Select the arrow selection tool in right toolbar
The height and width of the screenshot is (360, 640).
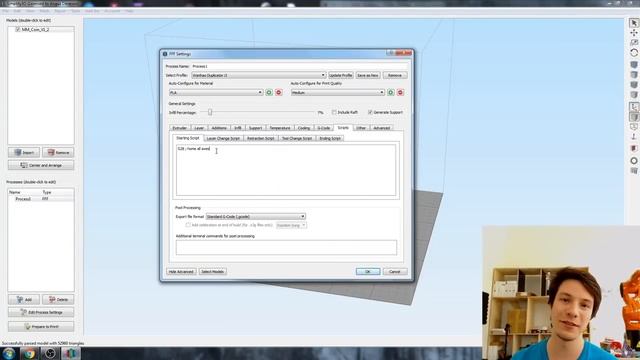634,23
